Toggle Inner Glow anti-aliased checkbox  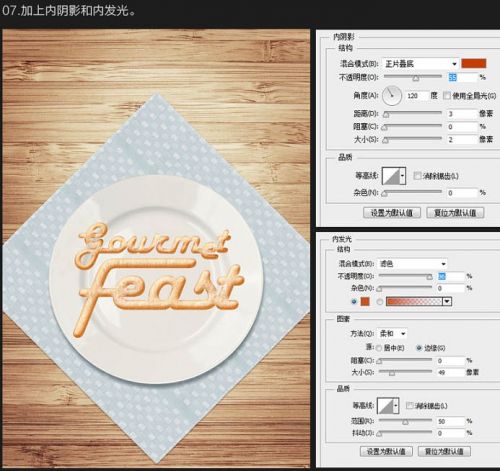point(409,406)
